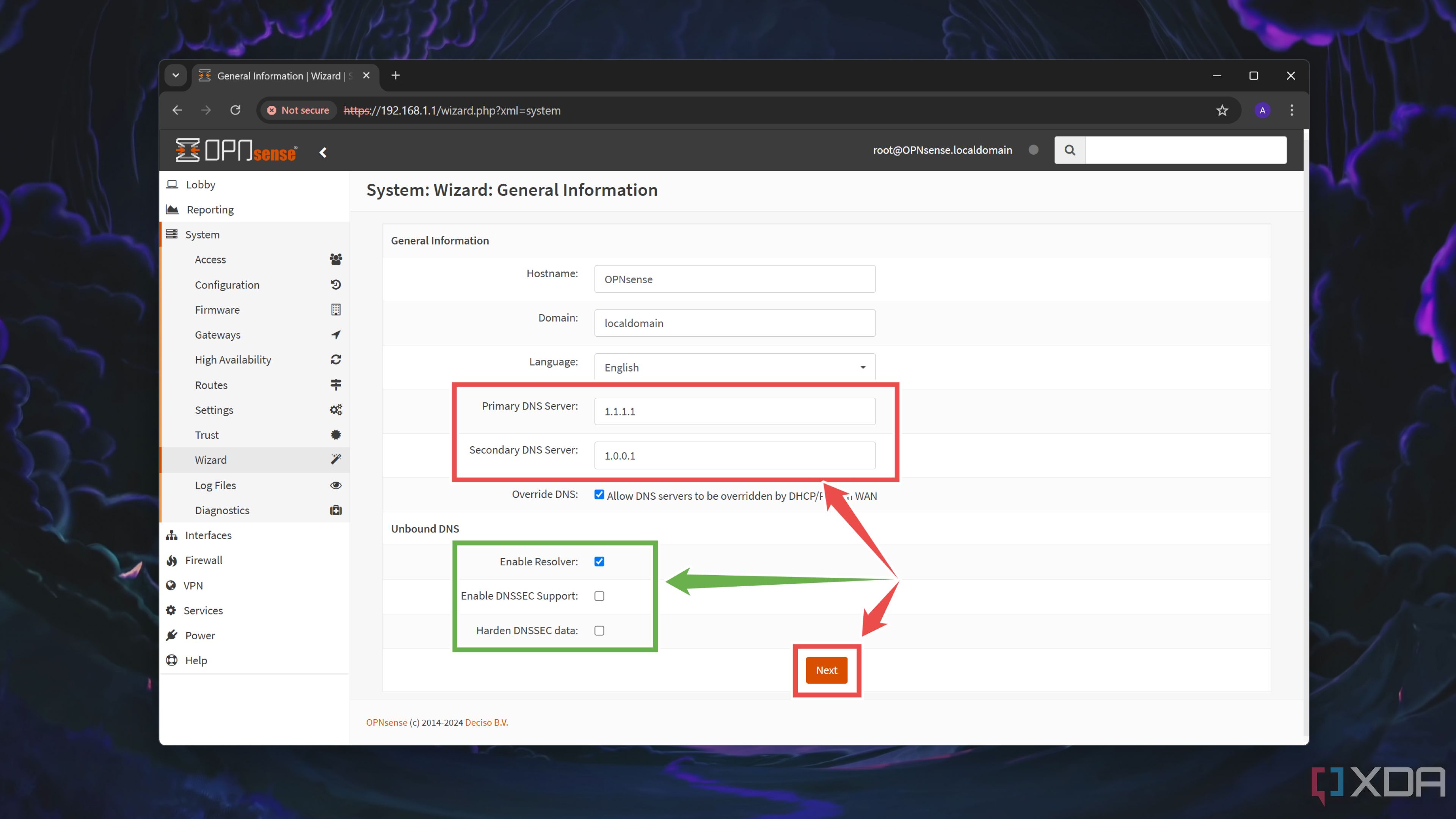The image size is (1456, 819).
Task: Click the Primary DNS Server input field
Action: tap(735, 411)
